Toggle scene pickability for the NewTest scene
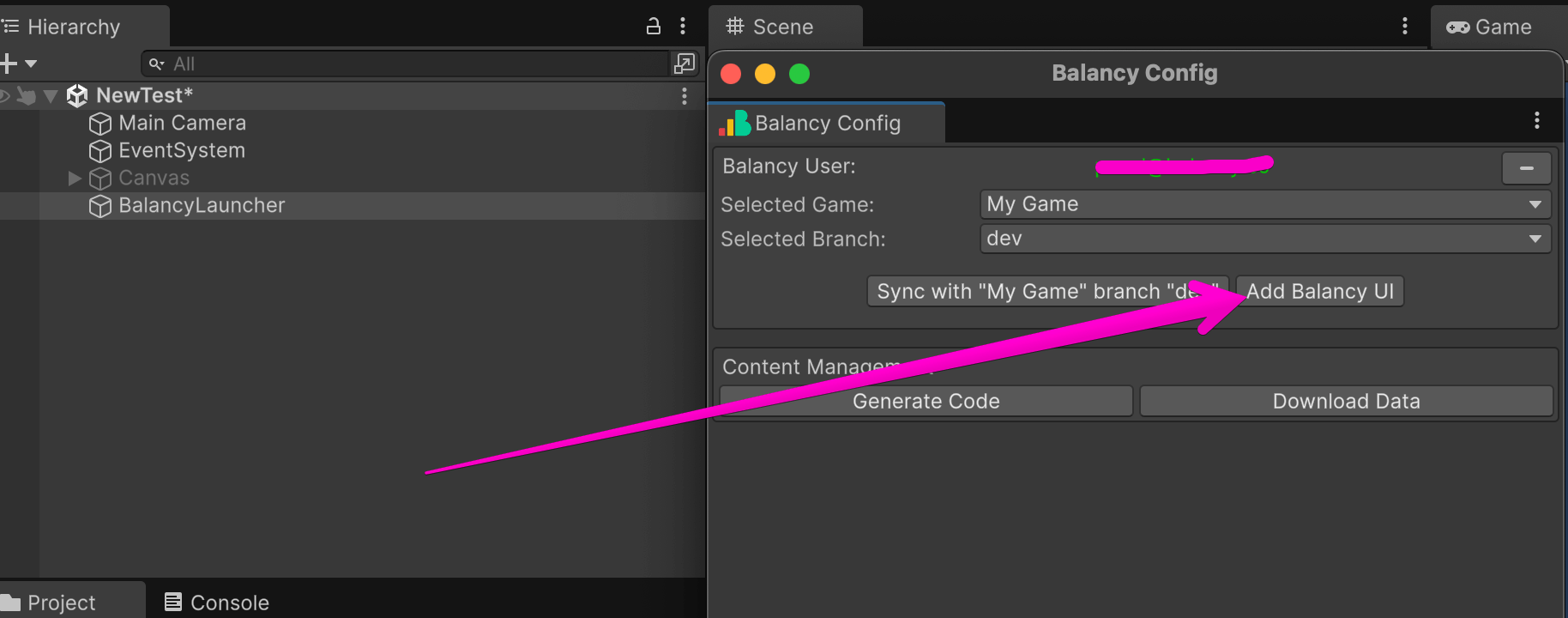Image resolution: width=1568 pixels, height=618 pixels. [x=27, y=96]
